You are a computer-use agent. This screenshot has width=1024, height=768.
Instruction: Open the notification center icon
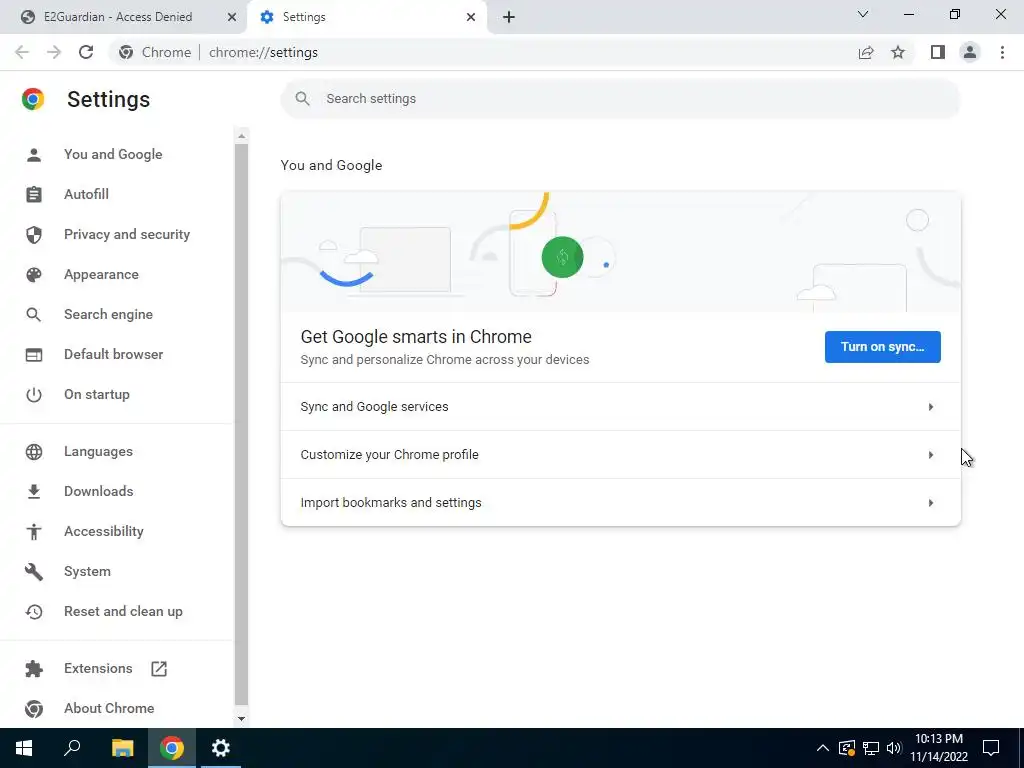[x=991, y=748]
